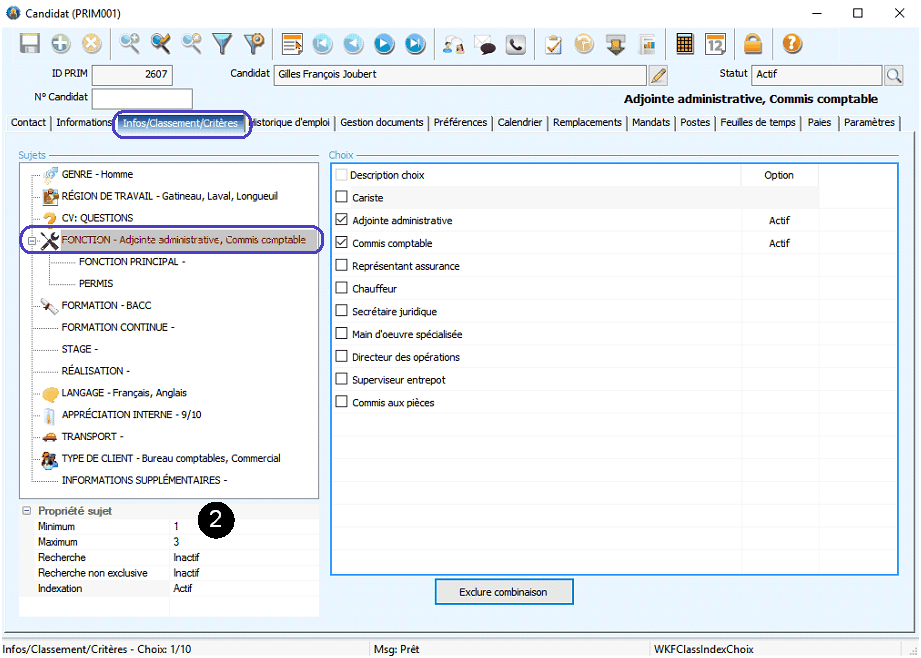
Task: Open the calculator icon
Action: [685, 44]
